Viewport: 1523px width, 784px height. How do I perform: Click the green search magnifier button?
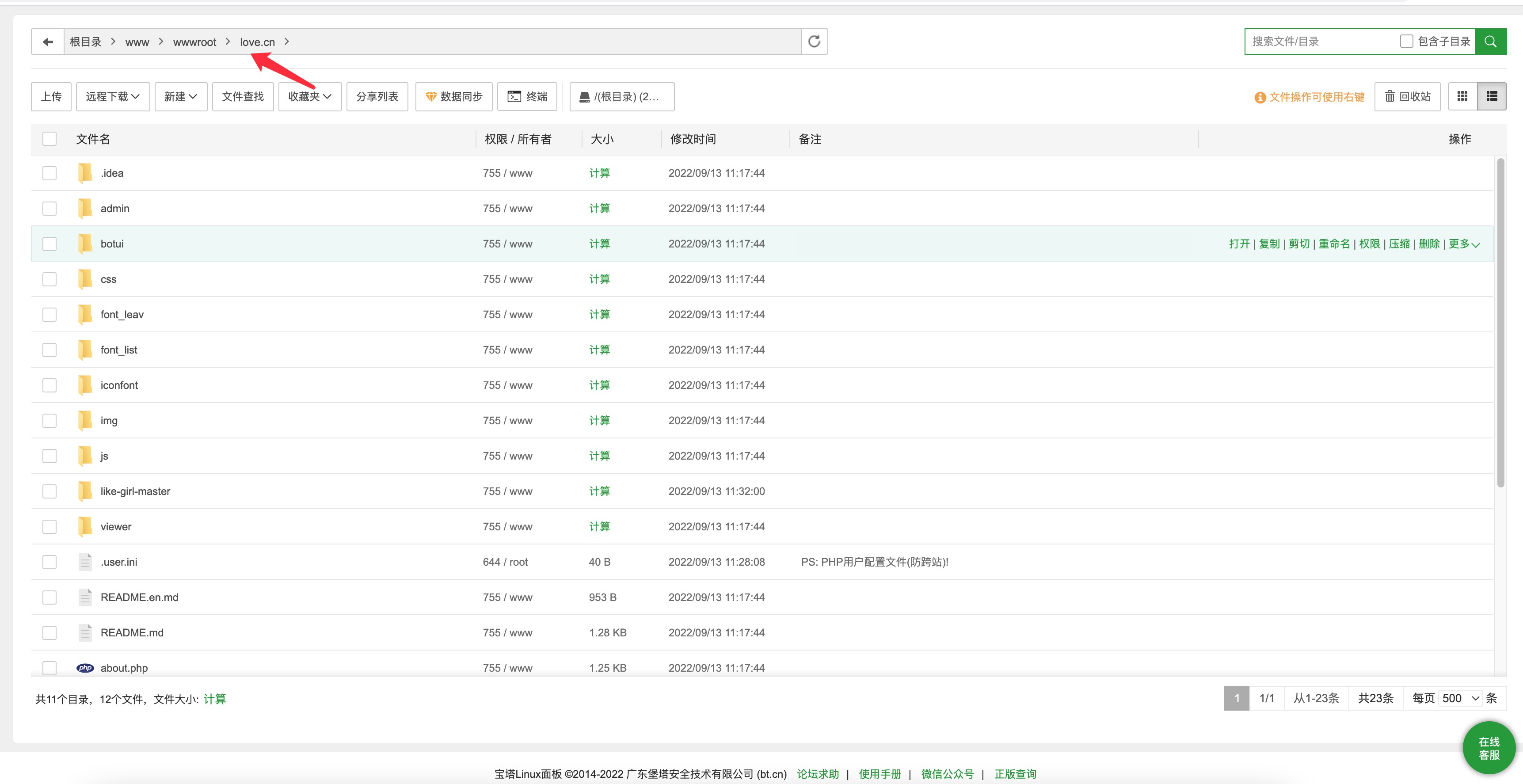point(1490,42)
